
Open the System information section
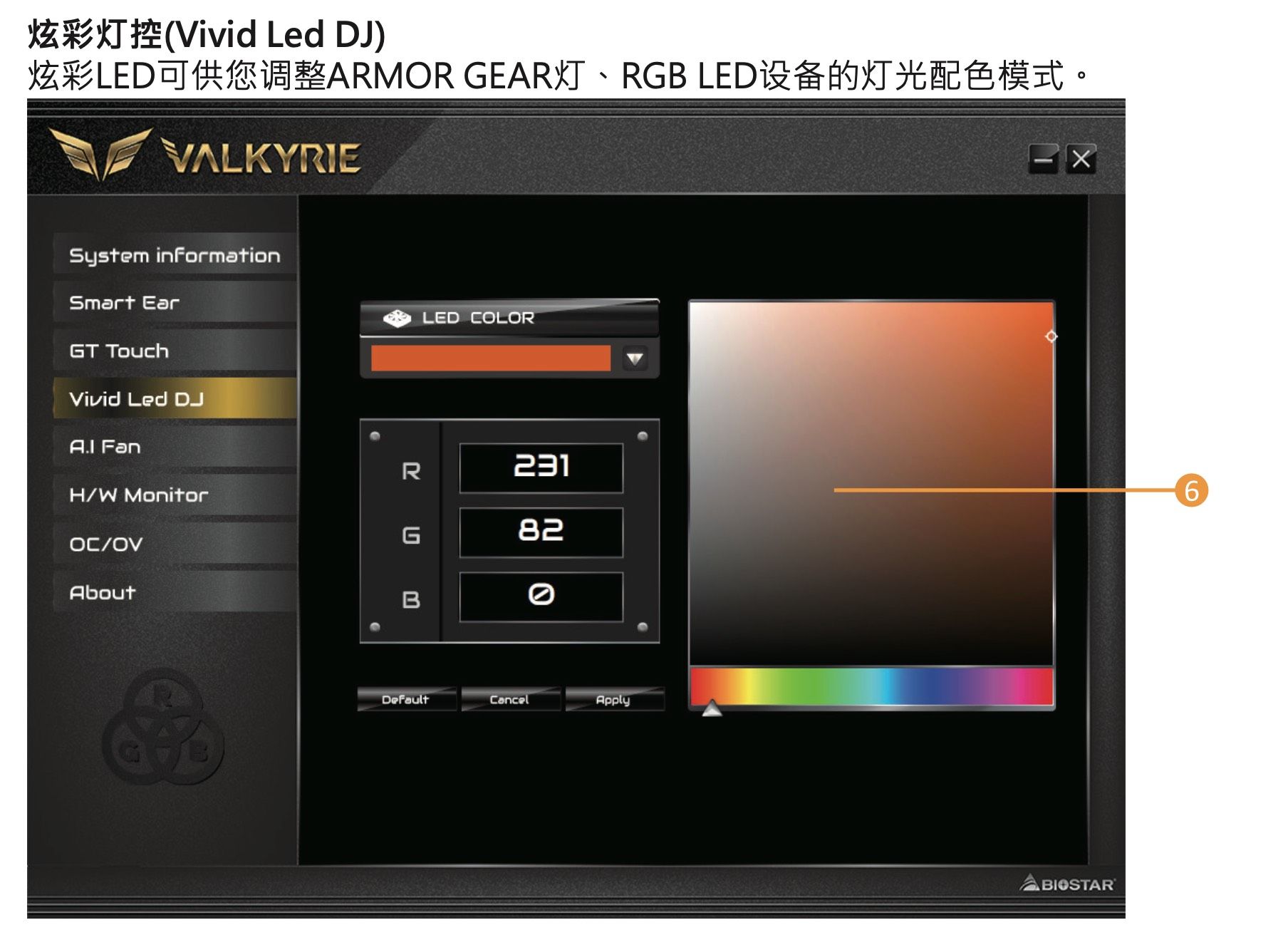(x=175, y=254)
